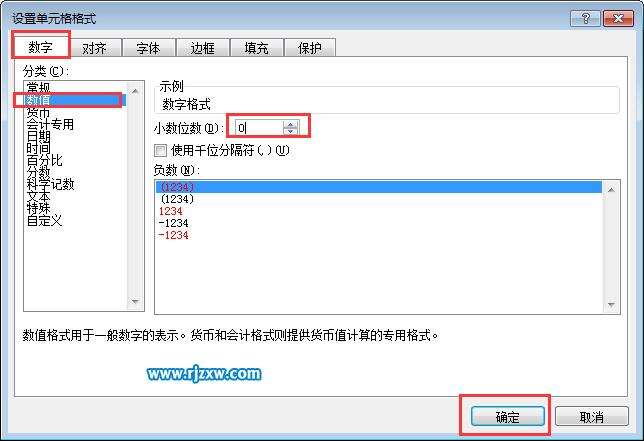The height and width of the screenshot is (441, 644).
Task: Increase decimal places with up spinner arrow
Action: [291, 124]
